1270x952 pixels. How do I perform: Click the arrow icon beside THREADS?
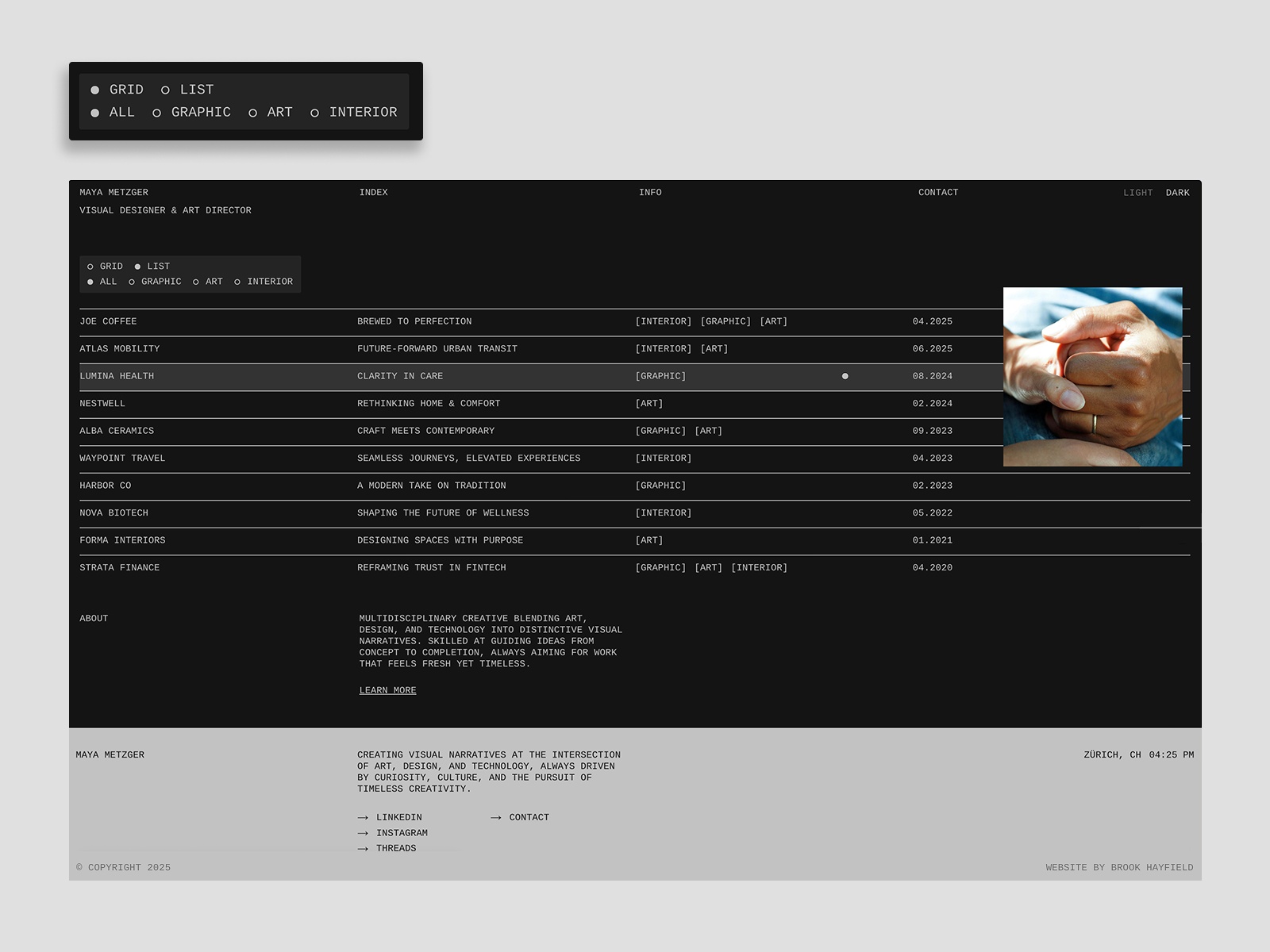tap(364, 848)
